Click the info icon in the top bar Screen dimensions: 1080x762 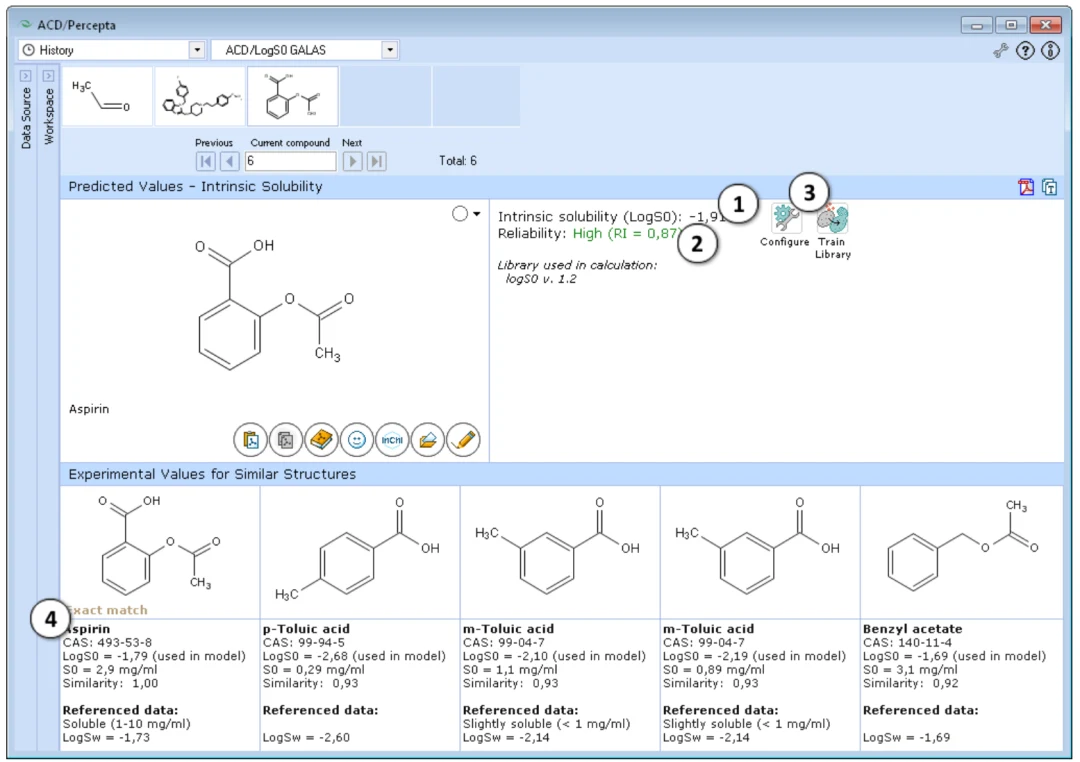coord(1050,50)
